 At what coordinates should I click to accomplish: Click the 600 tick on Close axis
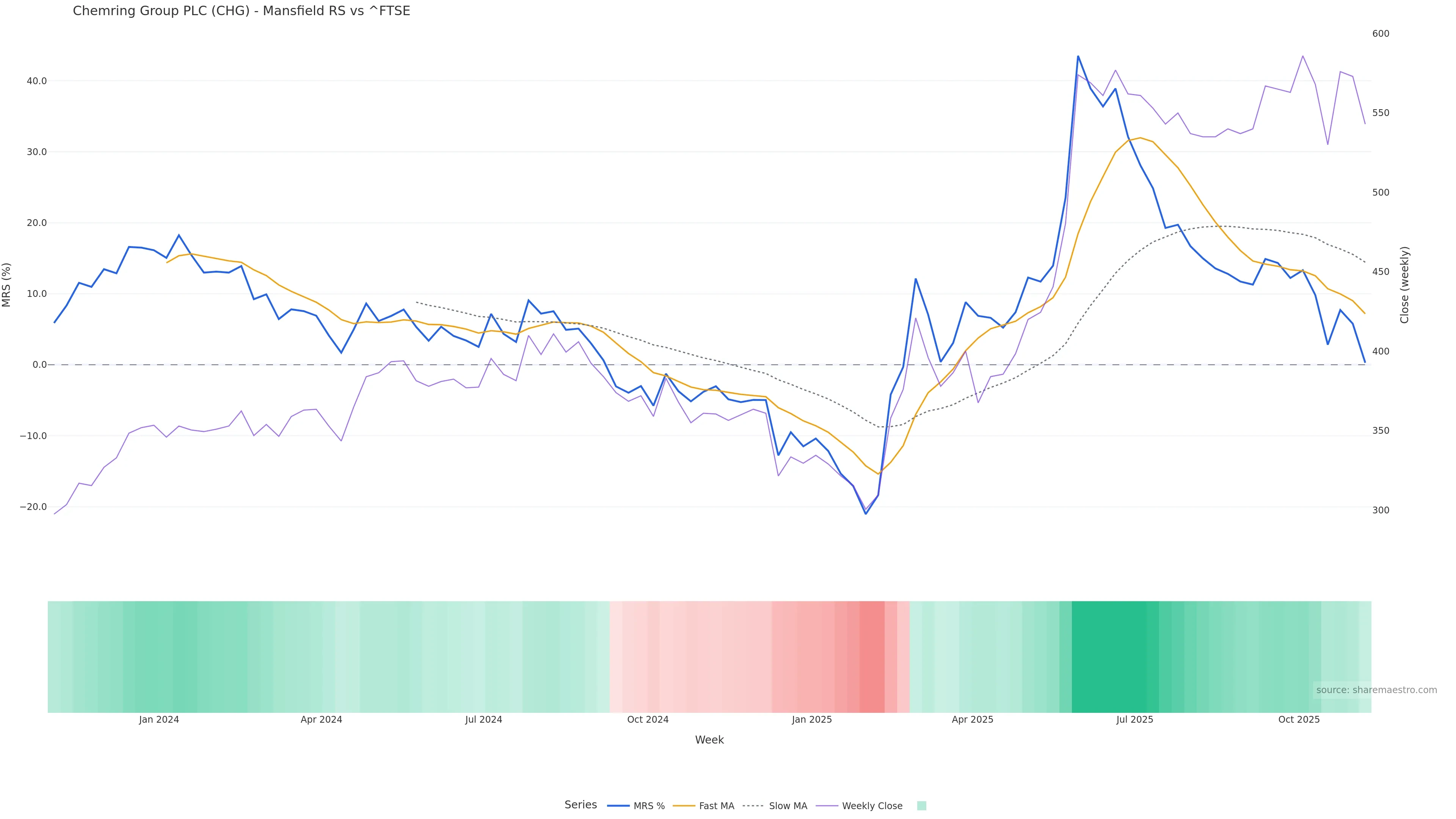[1380, 34]
